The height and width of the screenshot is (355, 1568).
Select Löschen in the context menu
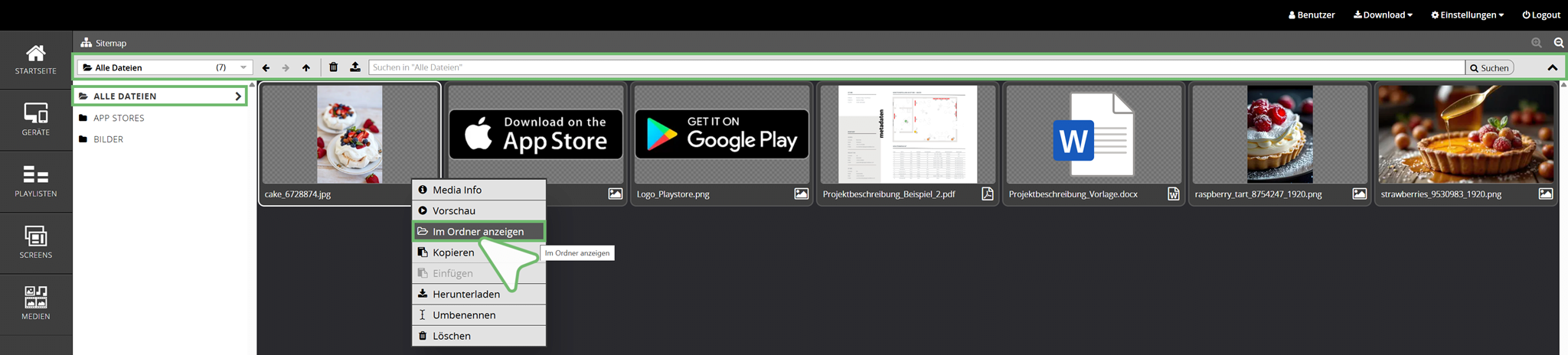pos(452,335)
